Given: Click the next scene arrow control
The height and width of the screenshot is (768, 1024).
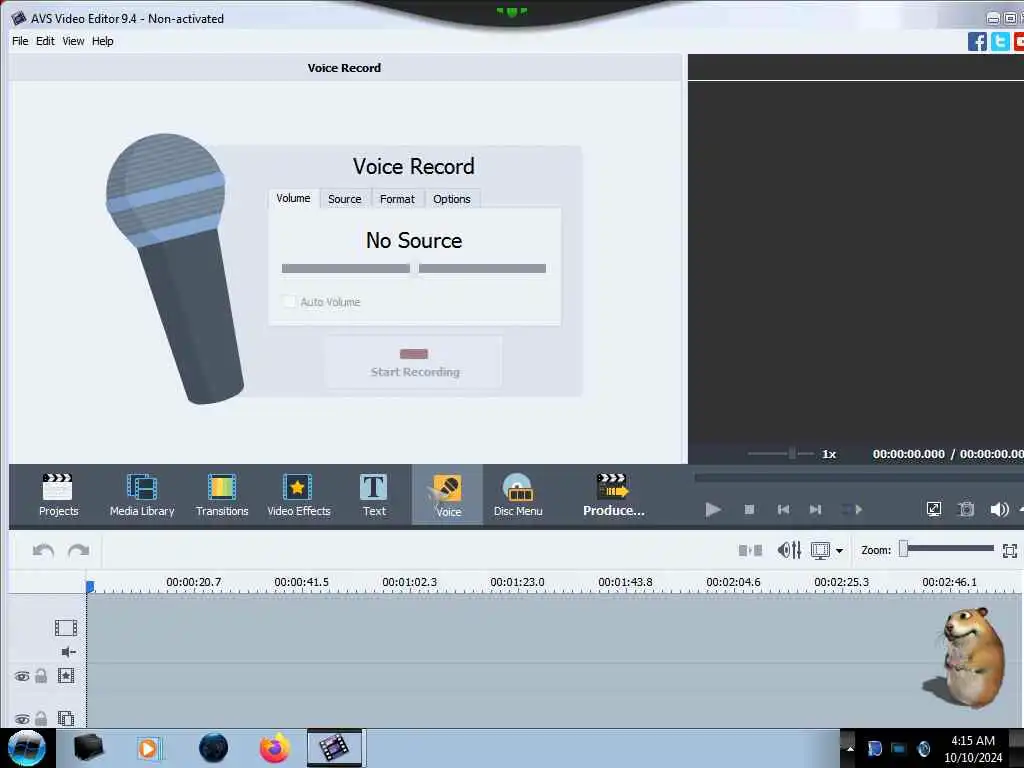Looking at the screenshot, I should tap(852, 509).
